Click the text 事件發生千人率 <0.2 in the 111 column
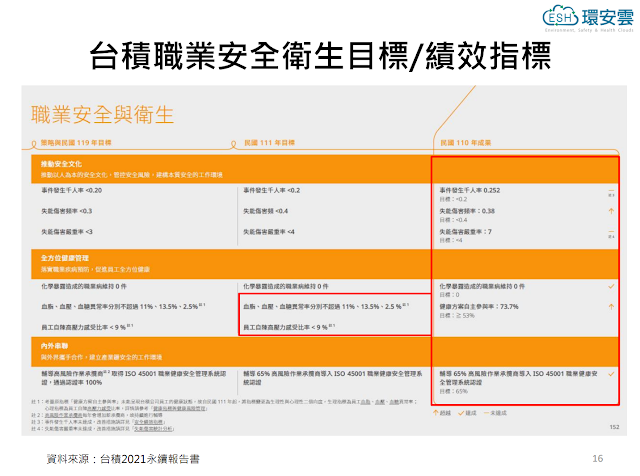 [271, 190]
